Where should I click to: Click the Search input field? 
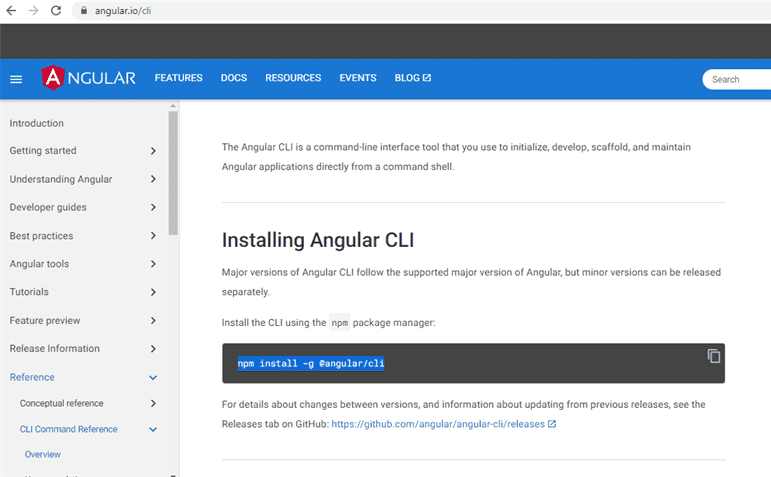tap(737, 79)
